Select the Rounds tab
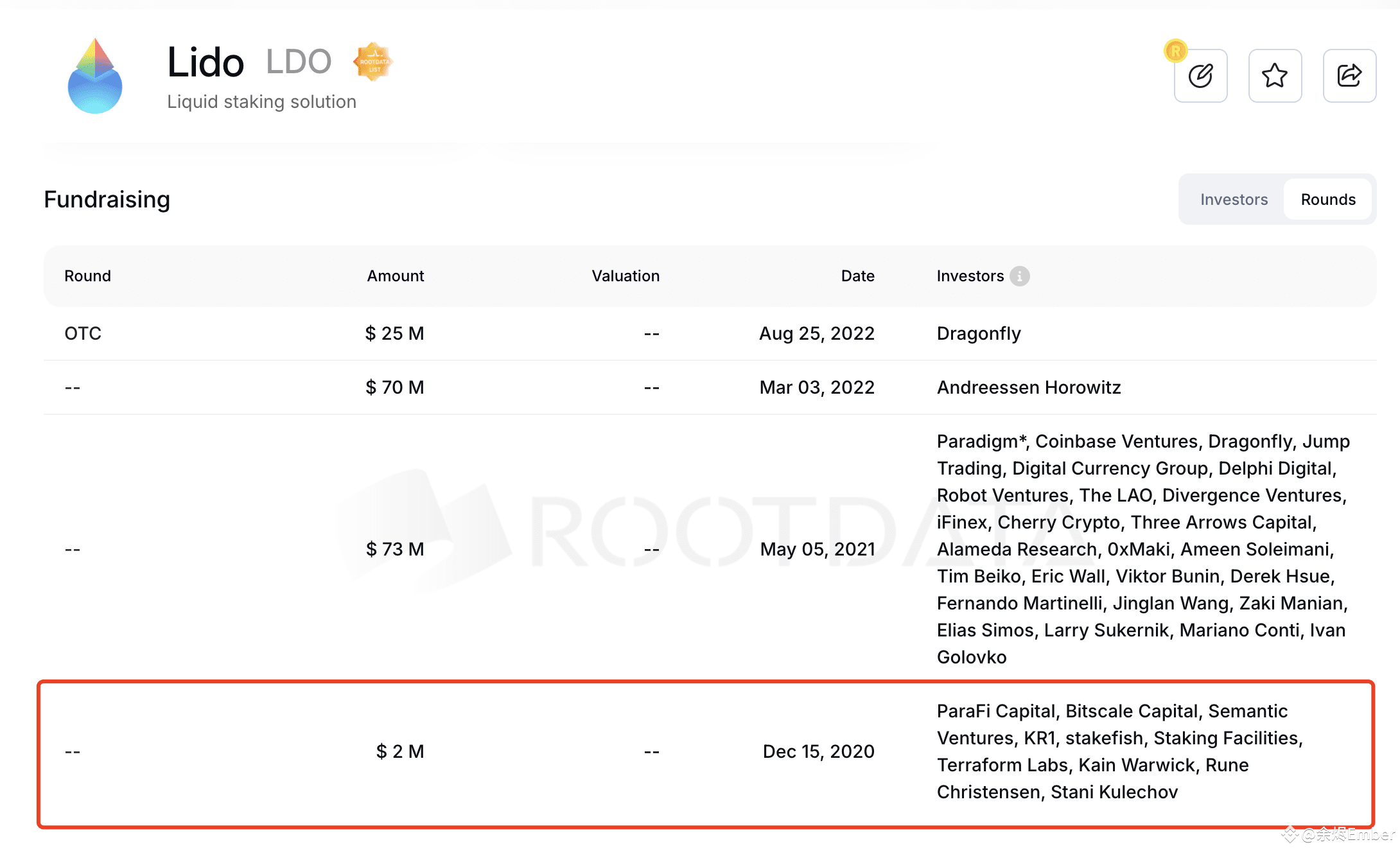This screenshot has height=849, width=1400. (1327, 199)
